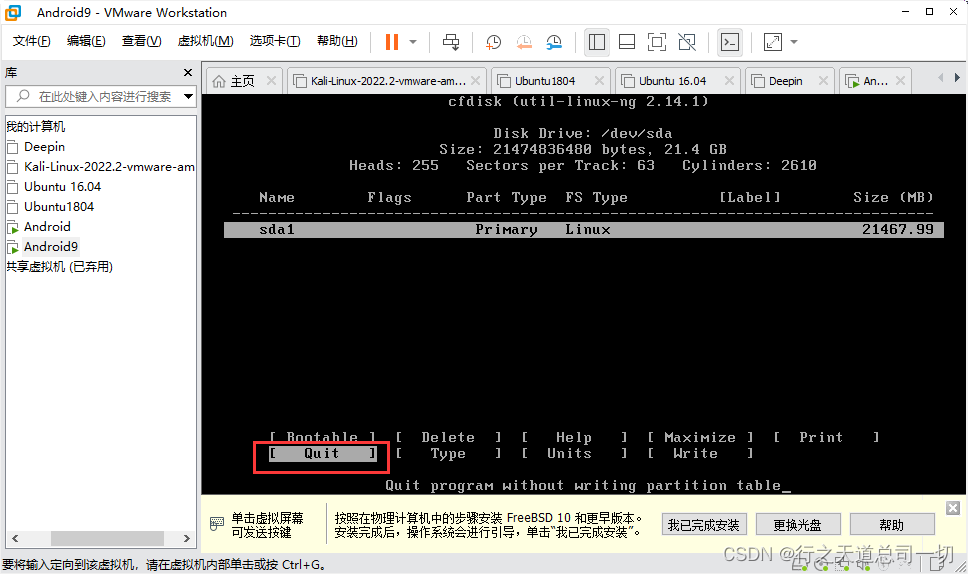Viewport: 968px width, 574px height.
Task: Select Ubuntu1804 in the library tree
Action: click(x=59, y=207)
